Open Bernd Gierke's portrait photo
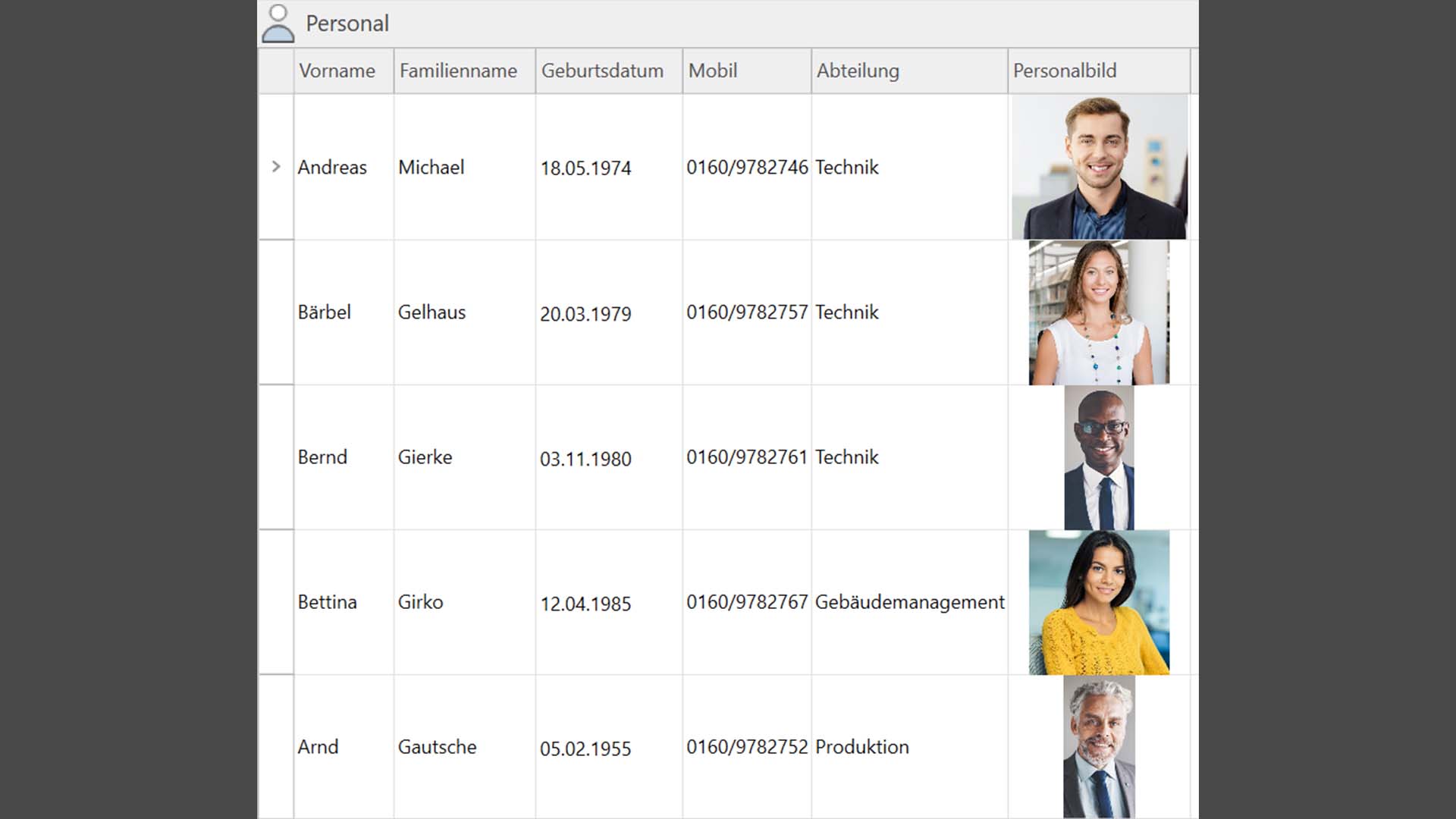1456x819 pixels. 1099,457
